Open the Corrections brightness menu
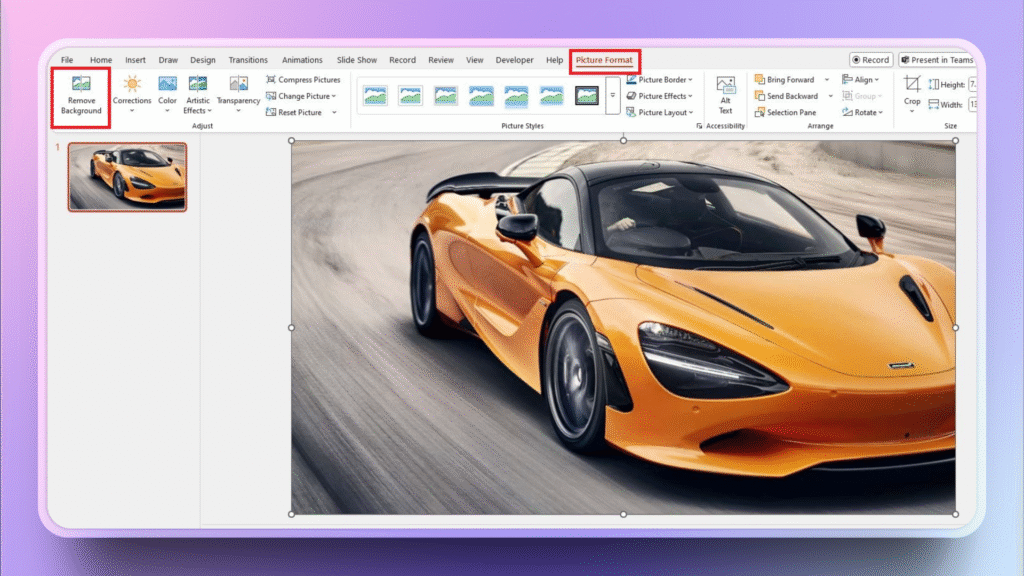This screenshot has height=576, width=1024. point(132,93)
